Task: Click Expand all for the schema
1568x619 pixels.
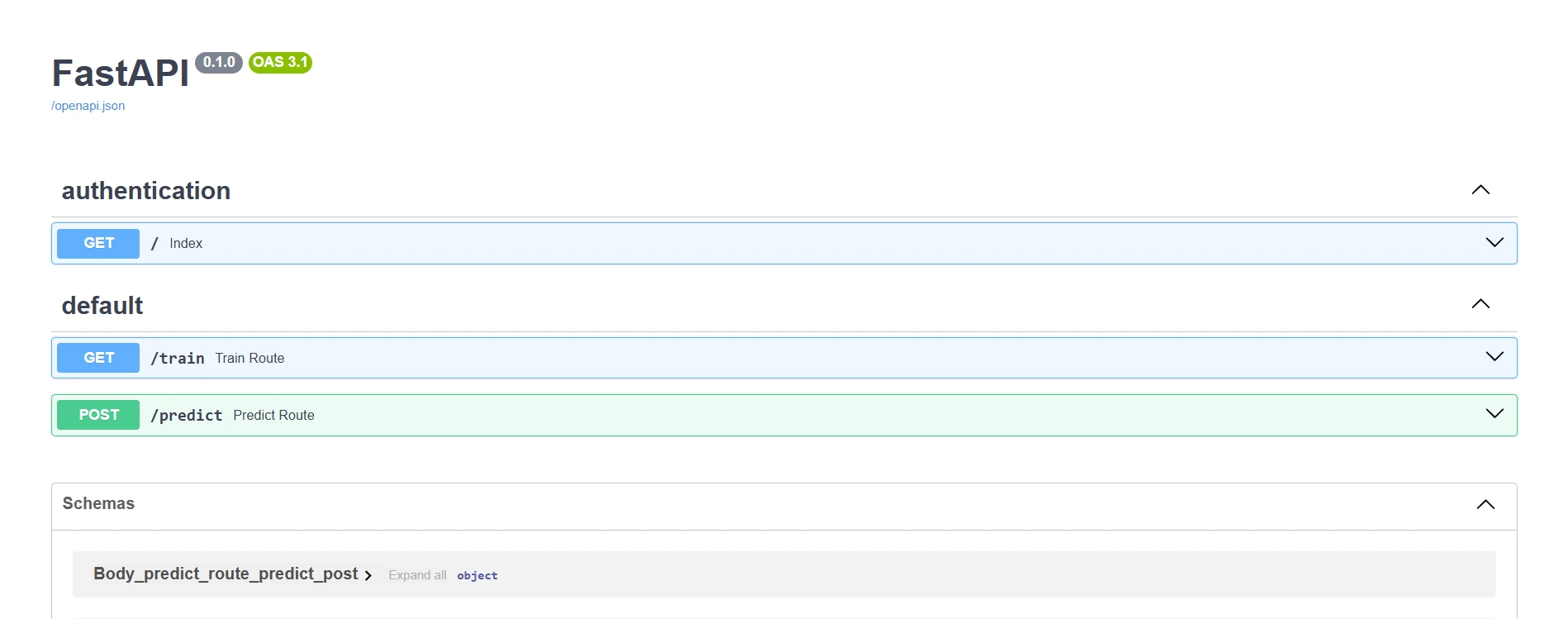Action: click(x=417, y=575)
